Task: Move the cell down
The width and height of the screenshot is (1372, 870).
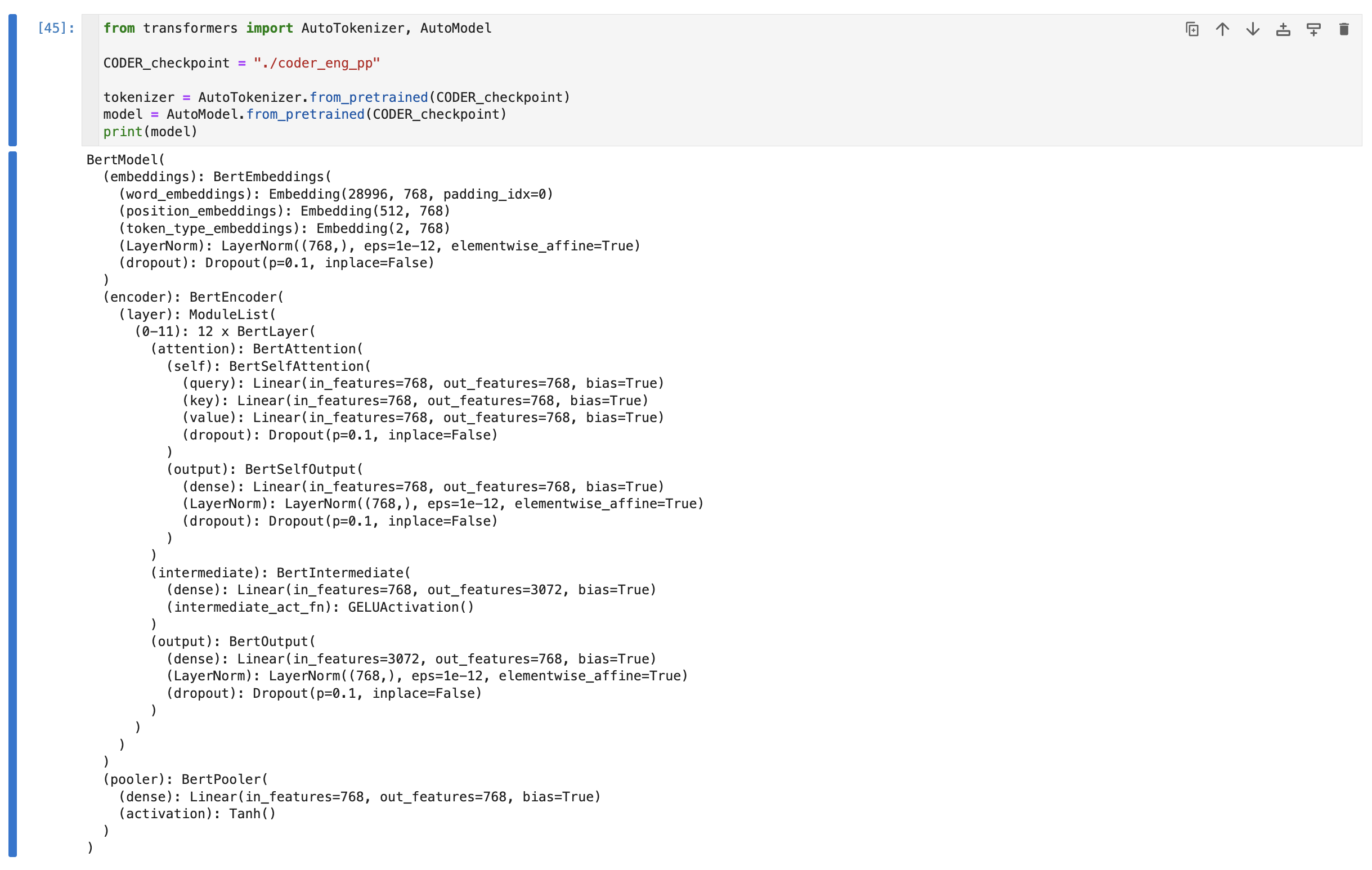Action: 1253,29
